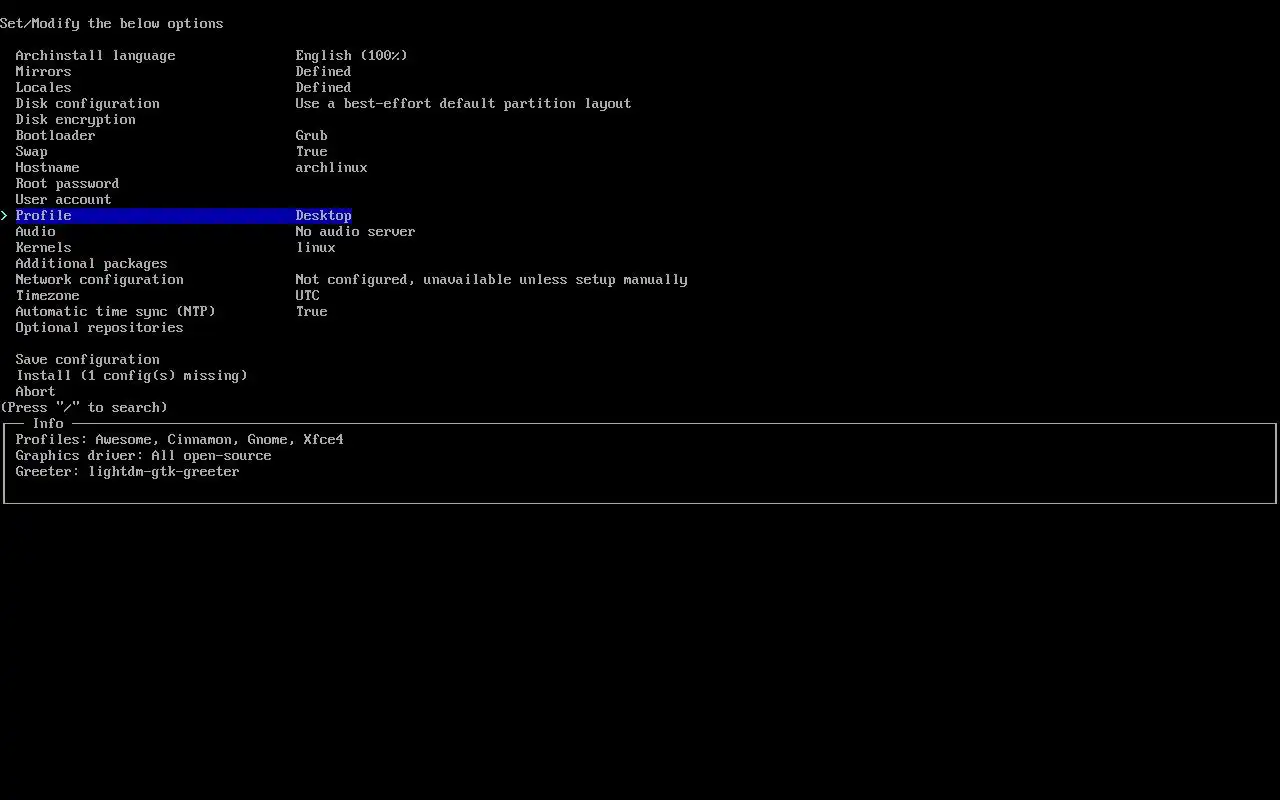The width and height of the screenshot is (1280, 800).
Task: Choose the Abort option
Action: click(35, 391)
